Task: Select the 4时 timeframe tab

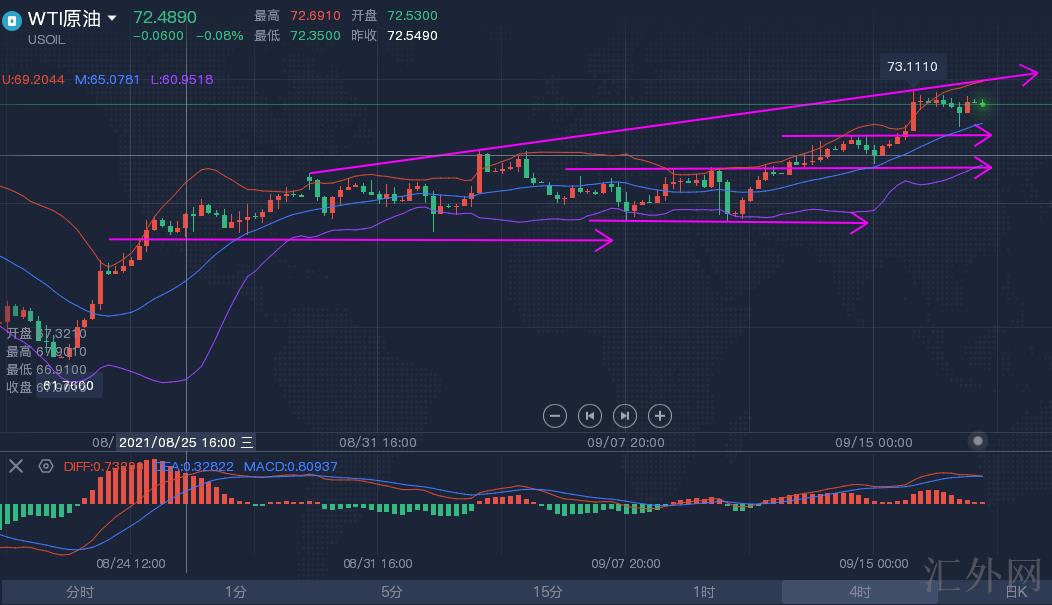Action: [859, 592]
